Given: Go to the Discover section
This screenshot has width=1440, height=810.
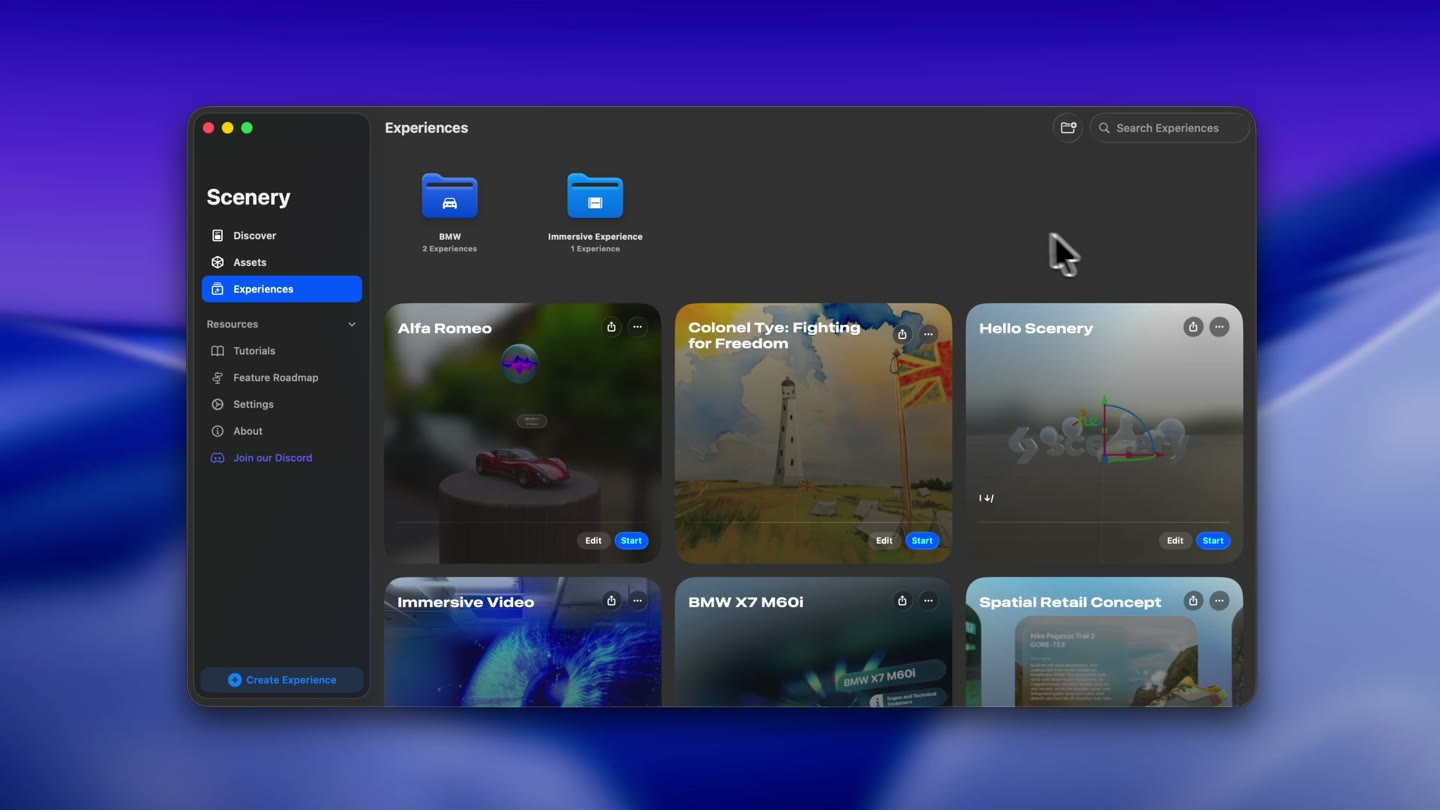Looking at the screenshot, I should 282,236.
